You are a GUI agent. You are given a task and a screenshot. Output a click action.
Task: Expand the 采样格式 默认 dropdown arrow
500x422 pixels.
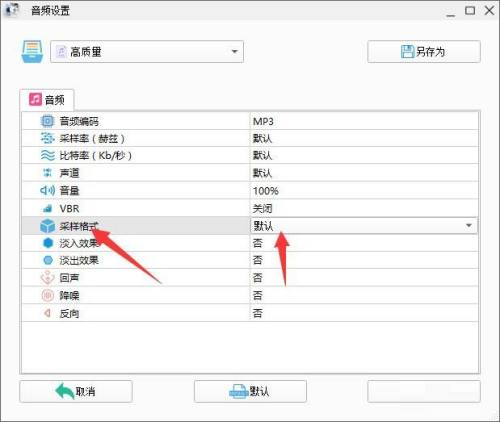coord(469,226)
